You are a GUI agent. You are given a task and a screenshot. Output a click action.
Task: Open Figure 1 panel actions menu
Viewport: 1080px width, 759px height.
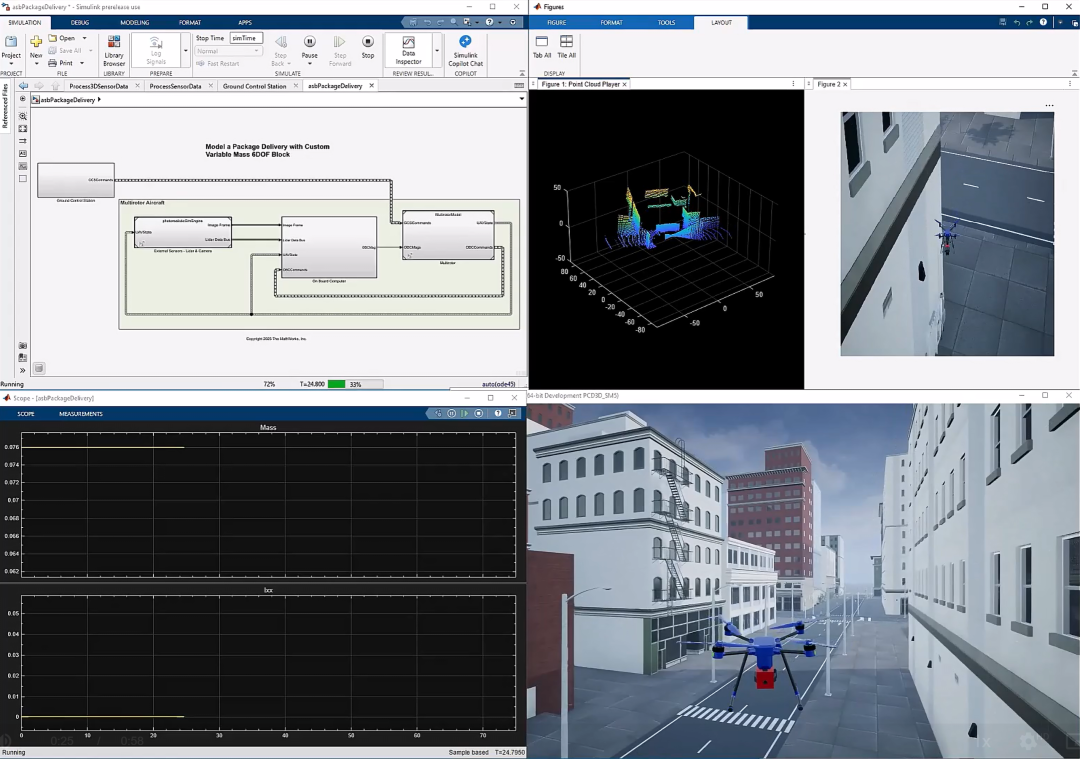(x=793, y=84)
